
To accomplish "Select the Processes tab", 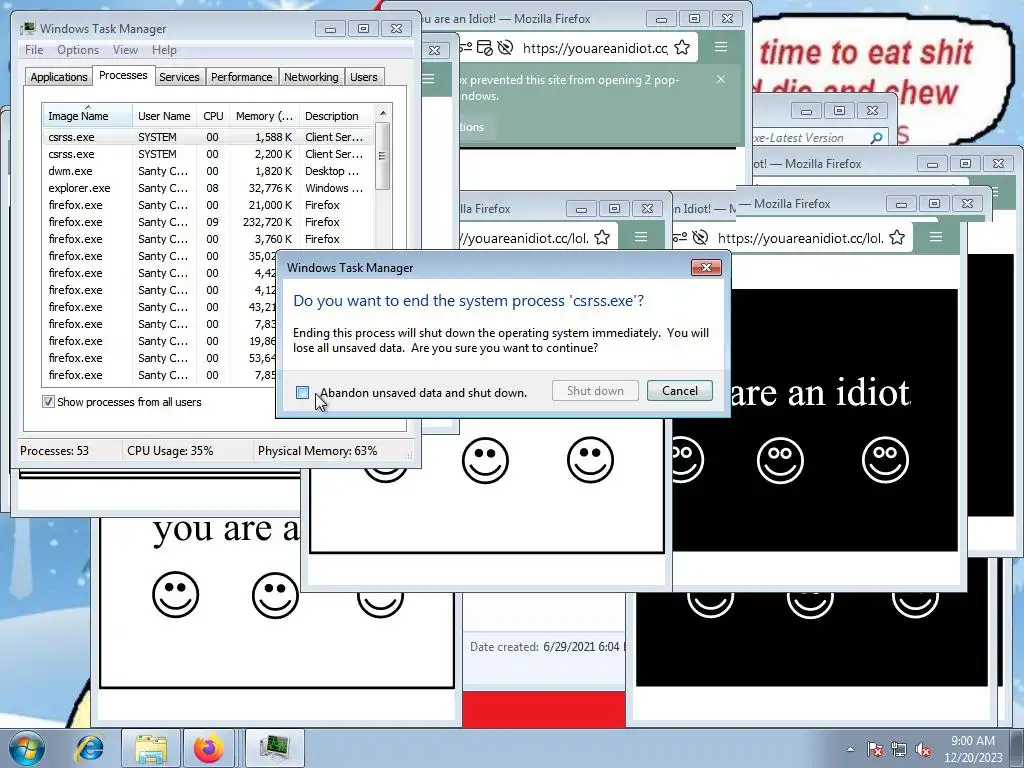I will point(123,75).
